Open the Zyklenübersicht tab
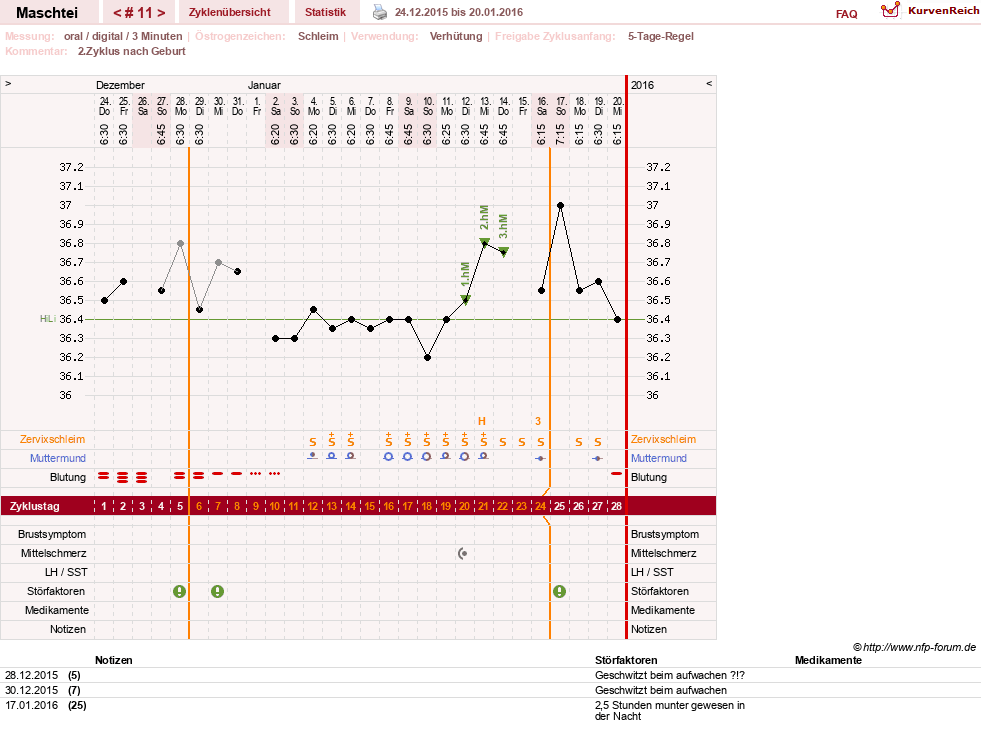Screen dimensions: 981x753 point(230,12)
